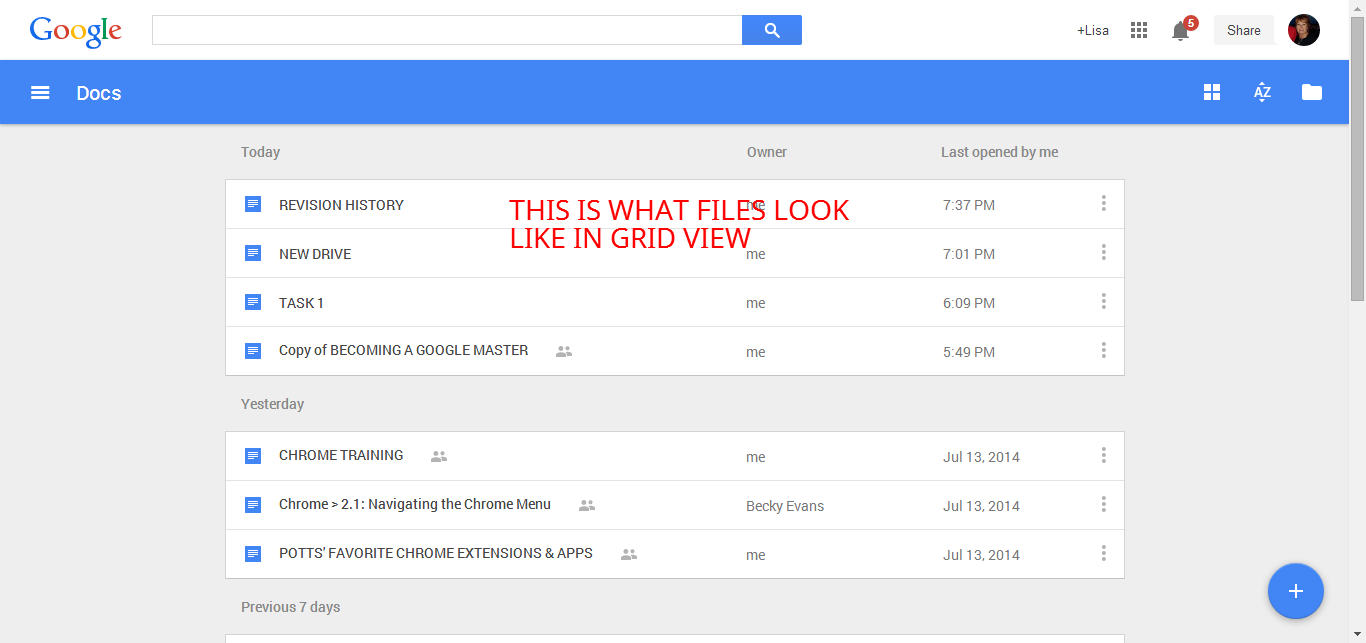Click the Share button in header

coord(1244,30)
